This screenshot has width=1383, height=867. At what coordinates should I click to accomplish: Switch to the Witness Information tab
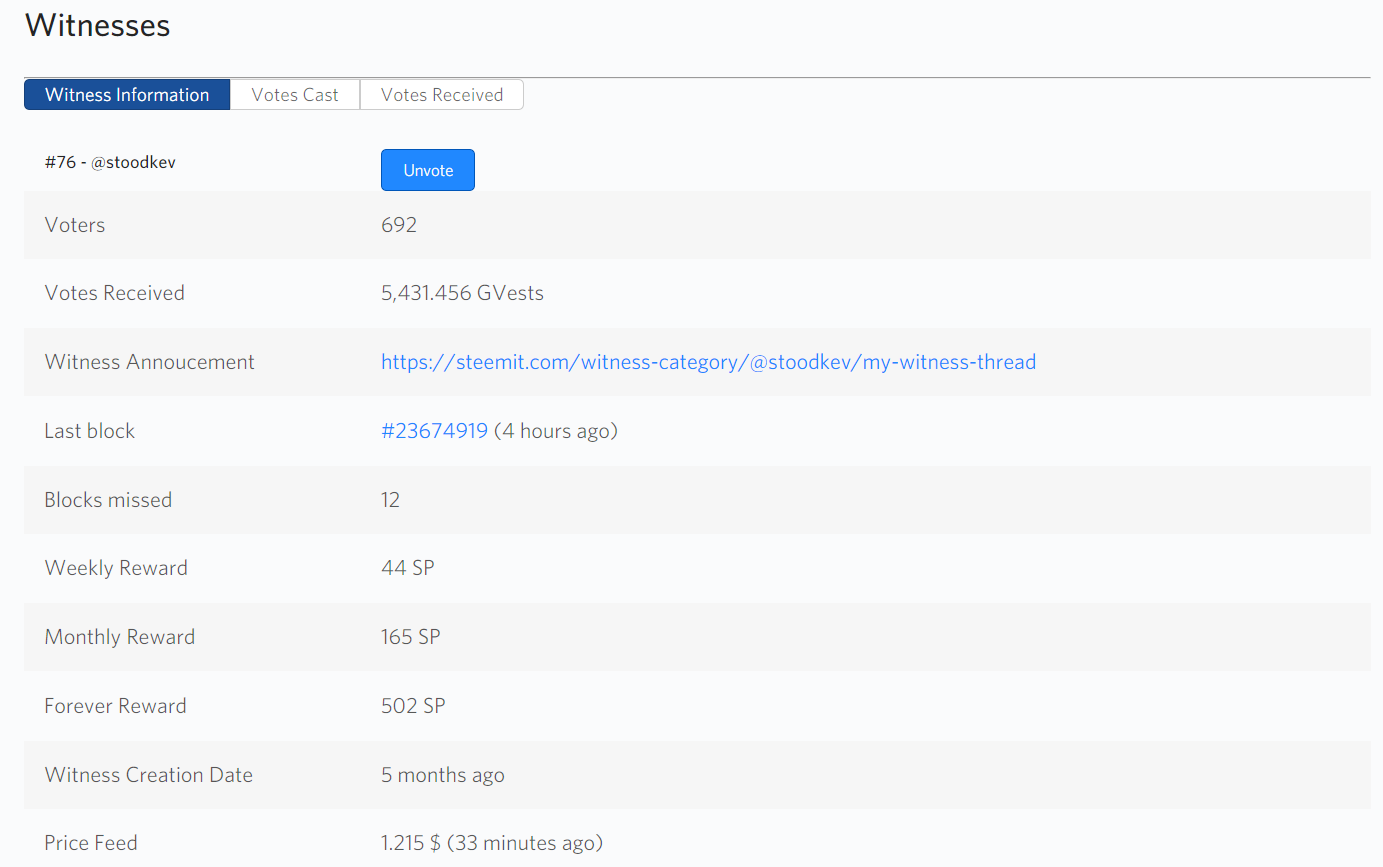pos(127,95)
